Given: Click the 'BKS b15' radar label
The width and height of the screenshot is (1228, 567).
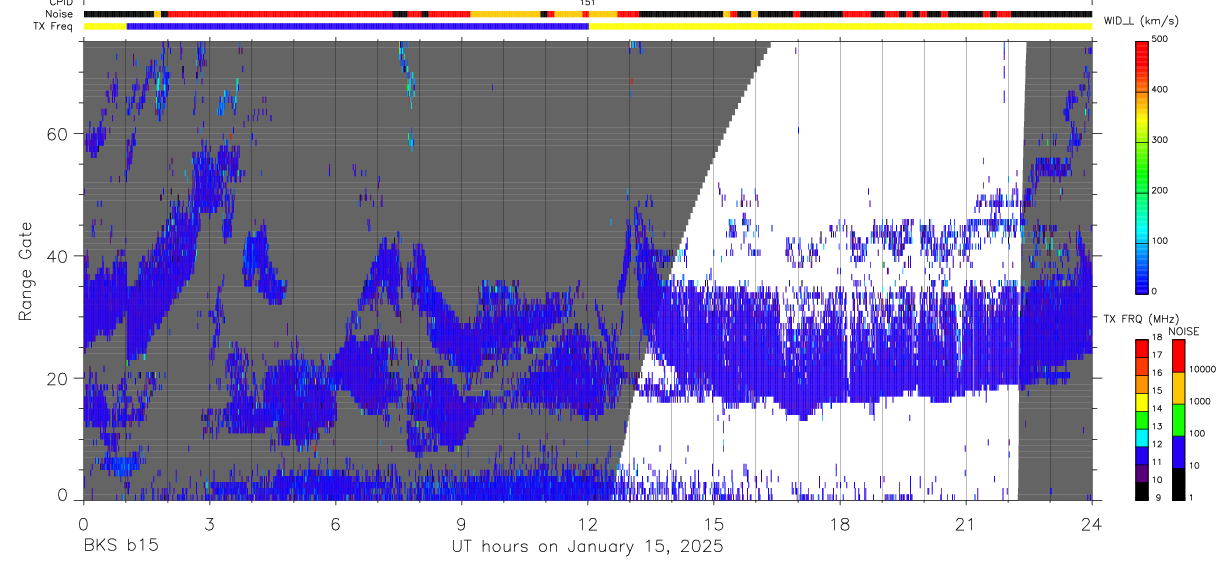Looking at the screenshot, I should tap(120, 547).
